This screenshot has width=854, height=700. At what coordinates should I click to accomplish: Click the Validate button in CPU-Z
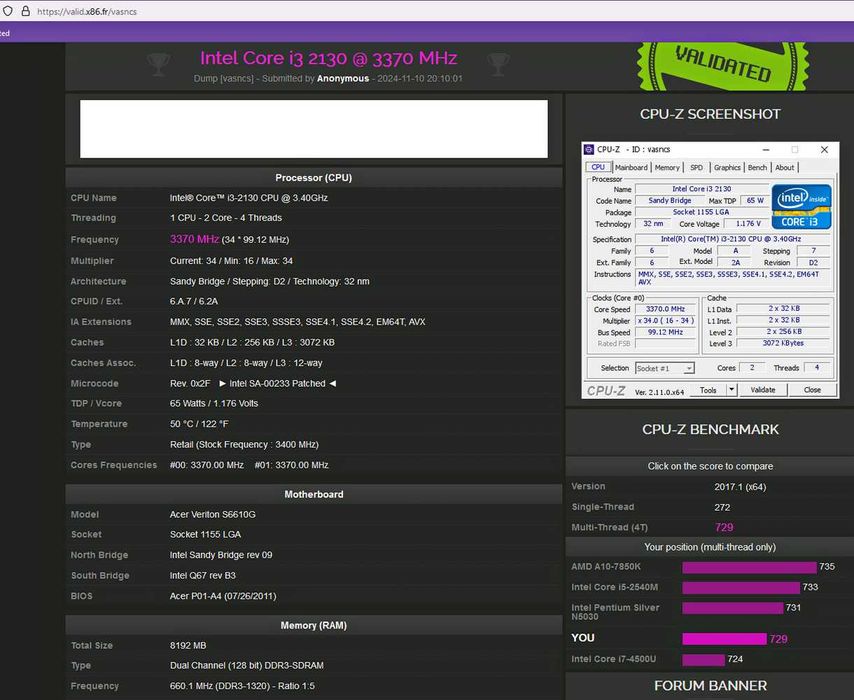762,390
